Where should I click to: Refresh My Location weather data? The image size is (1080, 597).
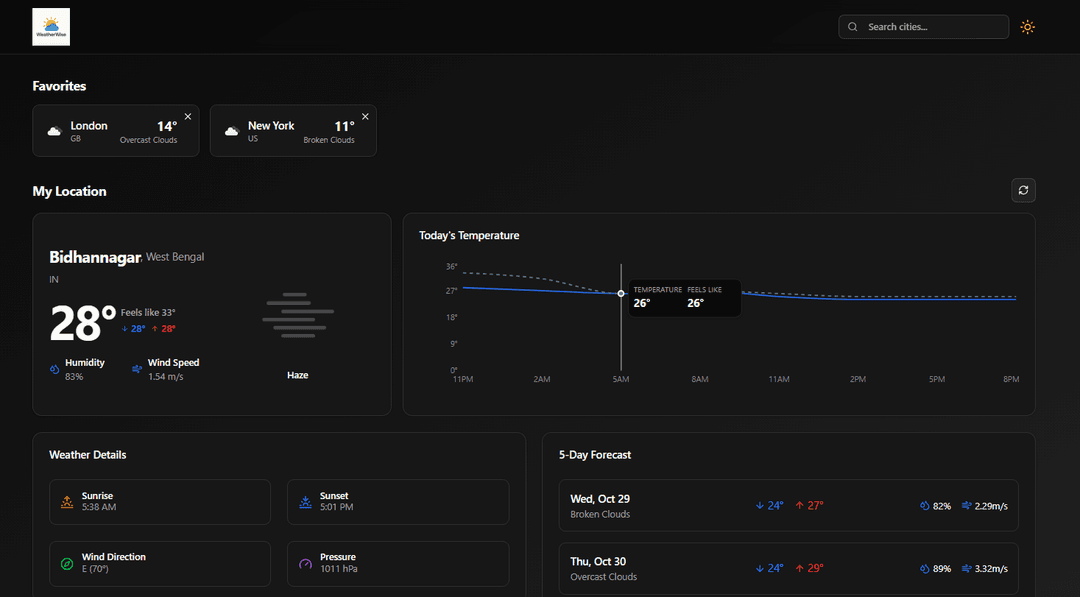point(1023,190)
